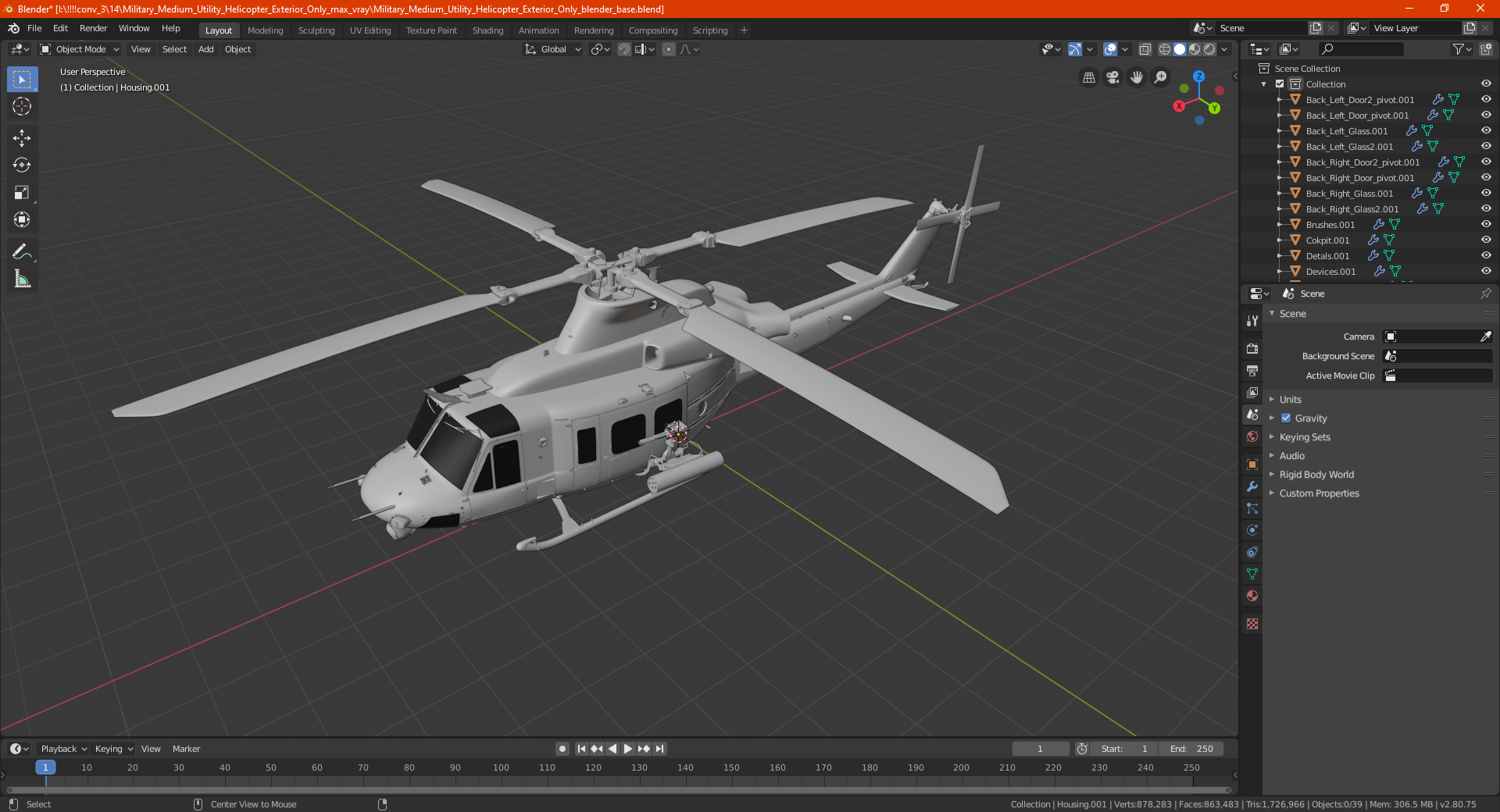Open the Playback dropdown
The height and width of the screenshot is (812, 1500).
64,749
